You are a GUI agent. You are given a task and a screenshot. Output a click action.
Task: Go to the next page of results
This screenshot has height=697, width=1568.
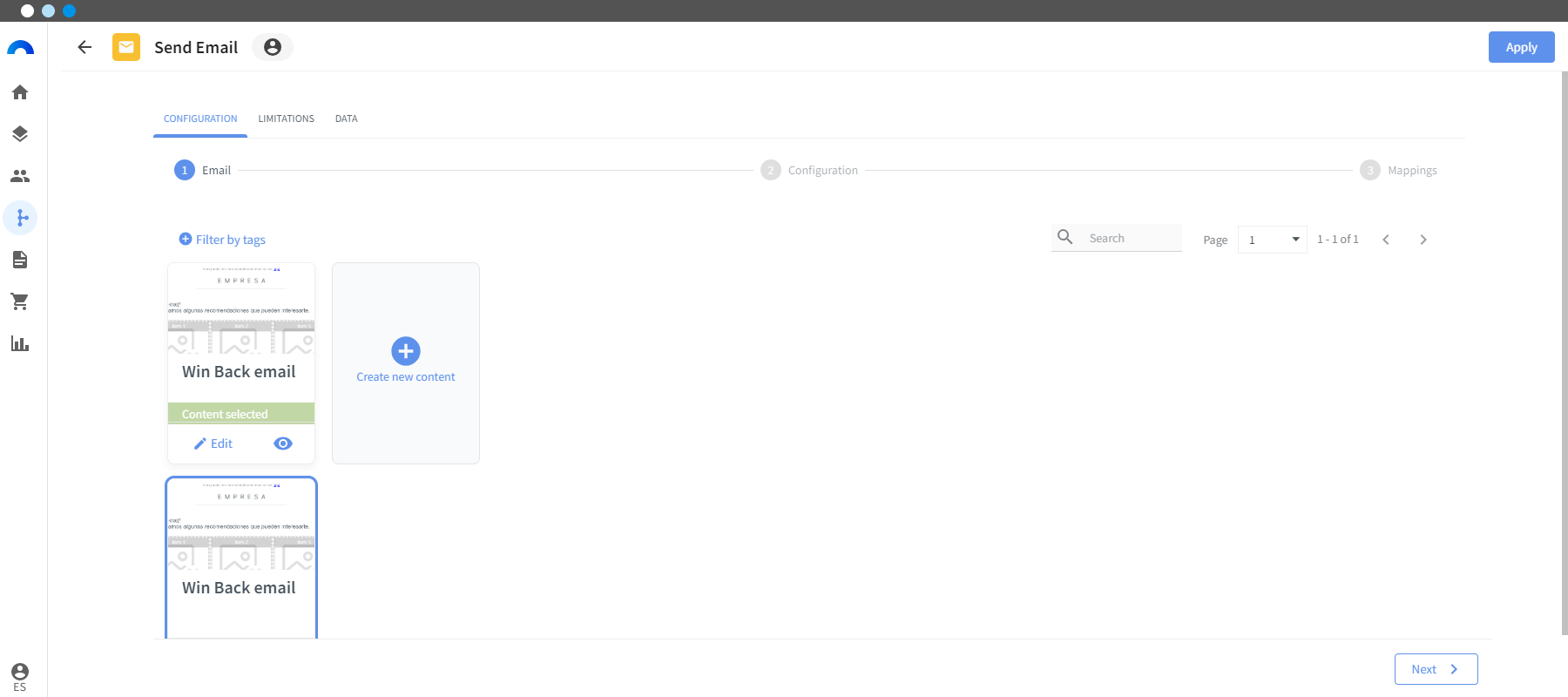click(x=1423, y=240)
